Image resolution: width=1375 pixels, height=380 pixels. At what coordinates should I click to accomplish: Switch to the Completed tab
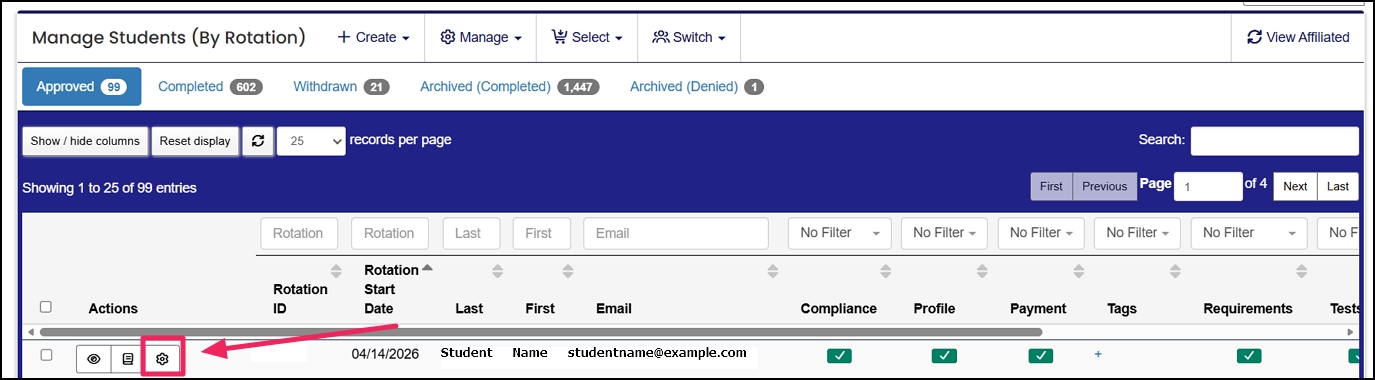point(210,87)
